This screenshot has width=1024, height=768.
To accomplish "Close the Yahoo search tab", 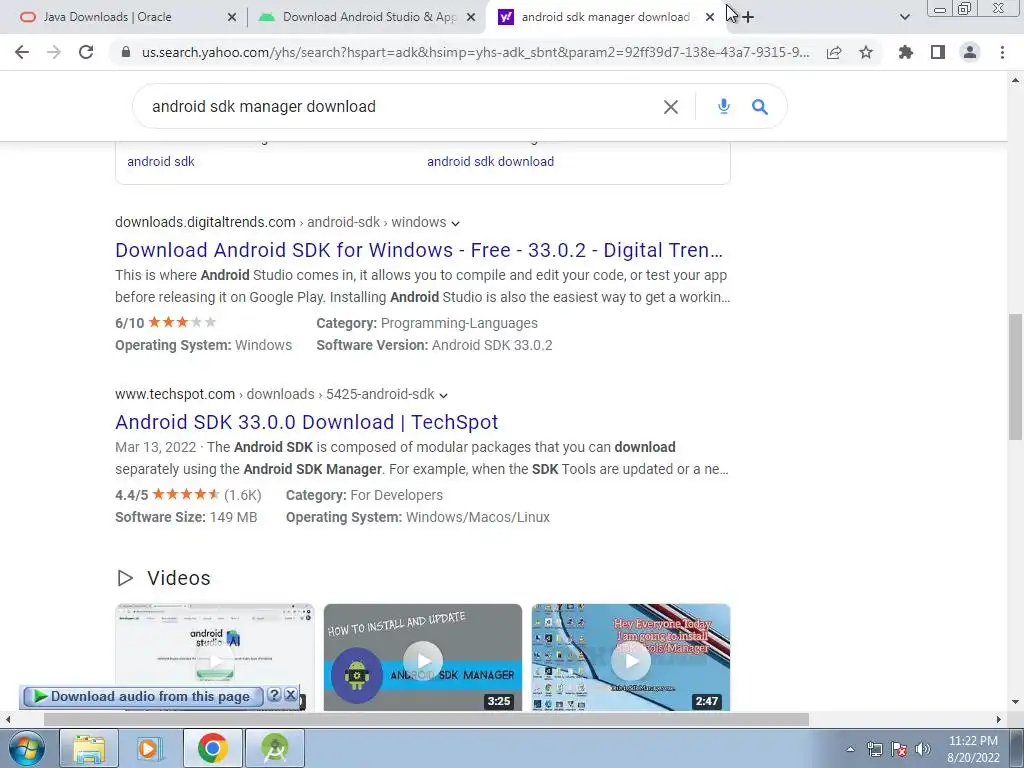I will (710, 18).
